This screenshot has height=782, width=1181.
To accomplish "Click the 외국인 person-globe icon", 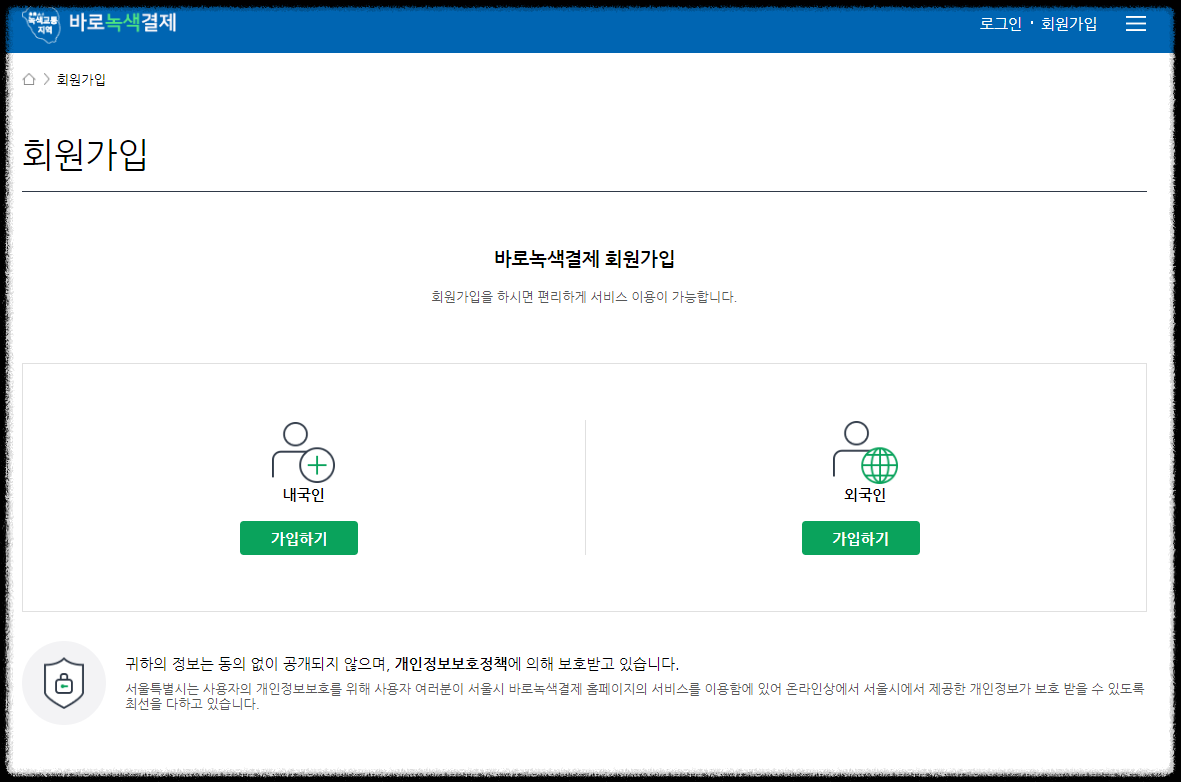I will point(865,451).
